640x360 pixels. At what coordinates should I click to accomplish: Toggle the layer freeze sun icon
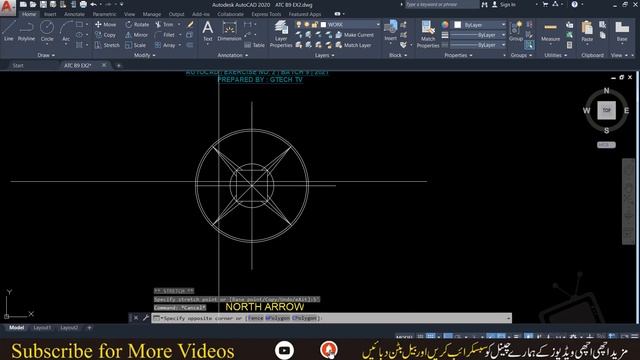tap(307, 25)
